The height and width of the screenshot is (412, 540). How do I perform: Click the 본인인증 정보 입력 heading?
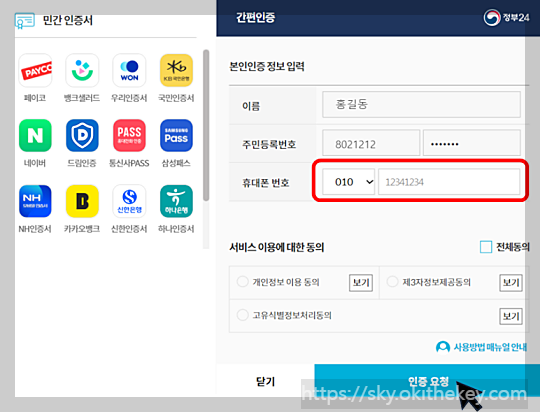[x=267, y=66]
